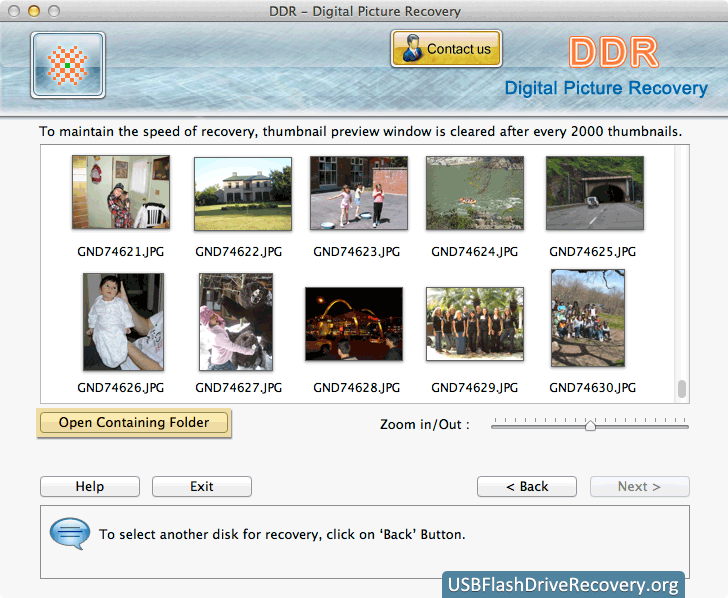Click the 'To select another disk' hint text
The width and height of the screenshot is (728, 598).
(x=282, y=534)
